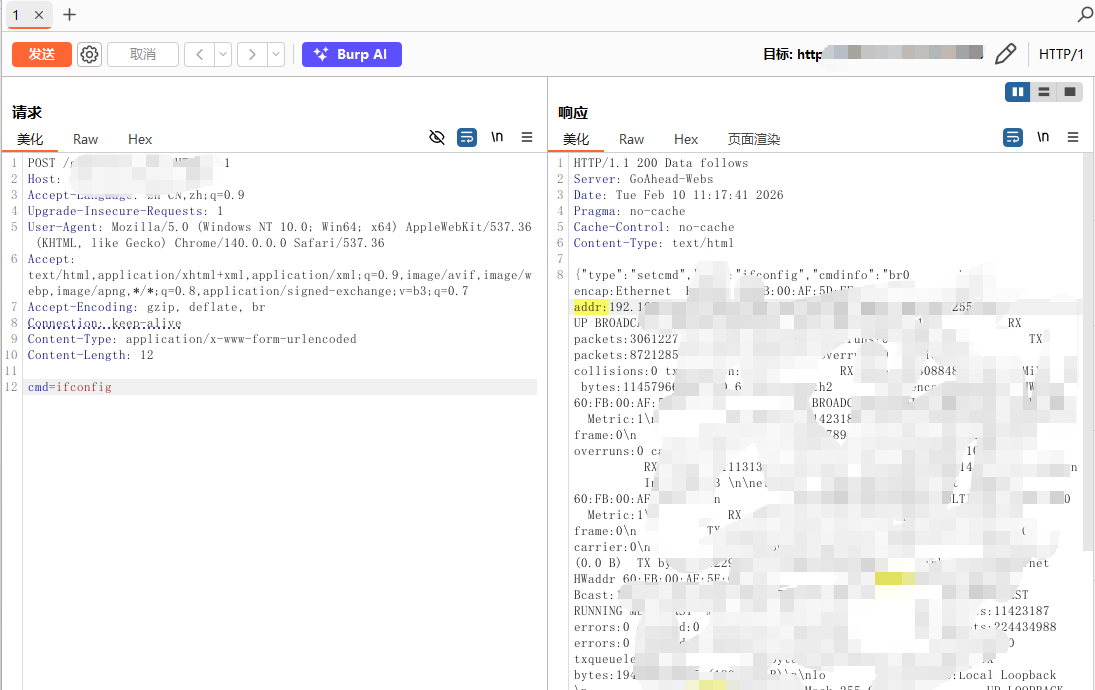Image resolution: width=1095 pixels, height=690 pixels.
Task: Open the request settings gear icon
Action: [x=90, y=54]
